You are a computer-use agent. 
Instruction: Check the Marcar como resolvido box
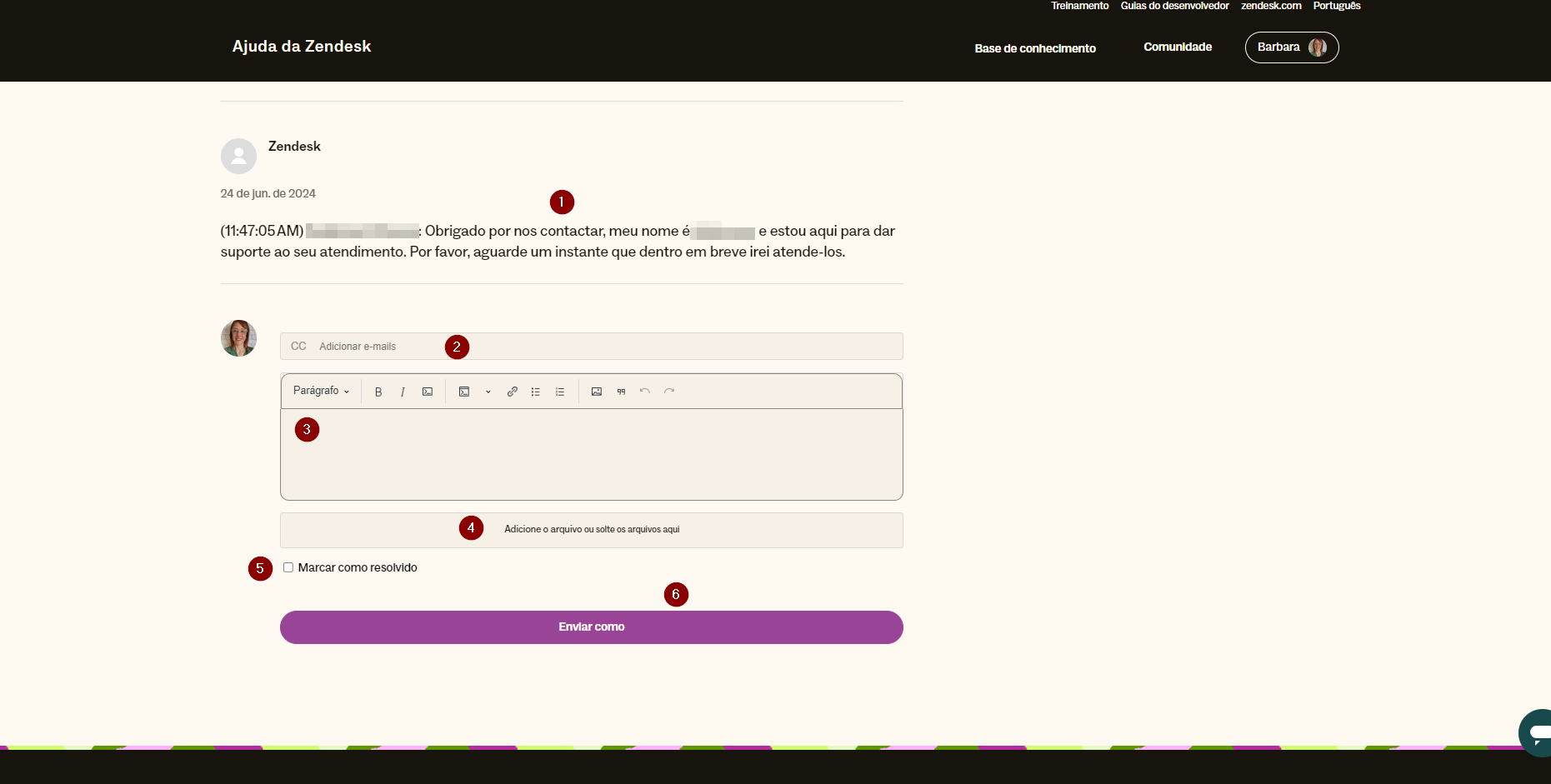coord(288,567)
